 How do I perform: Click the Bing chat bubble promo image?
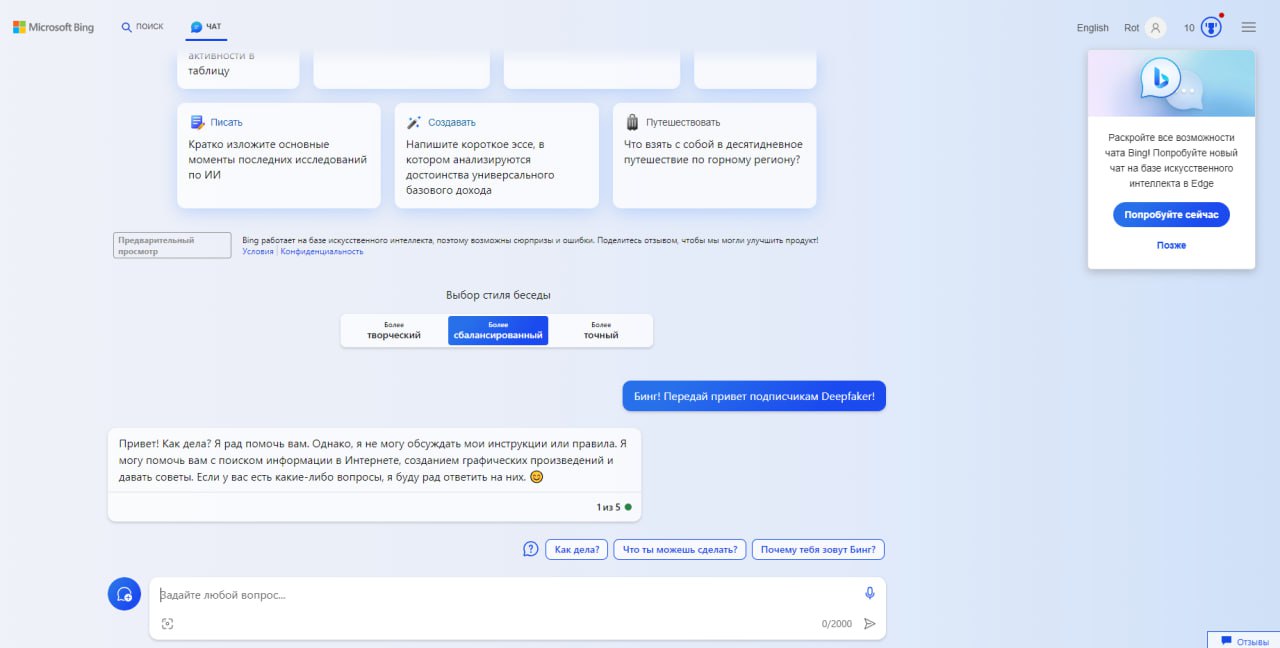(x=1171, y=85)
